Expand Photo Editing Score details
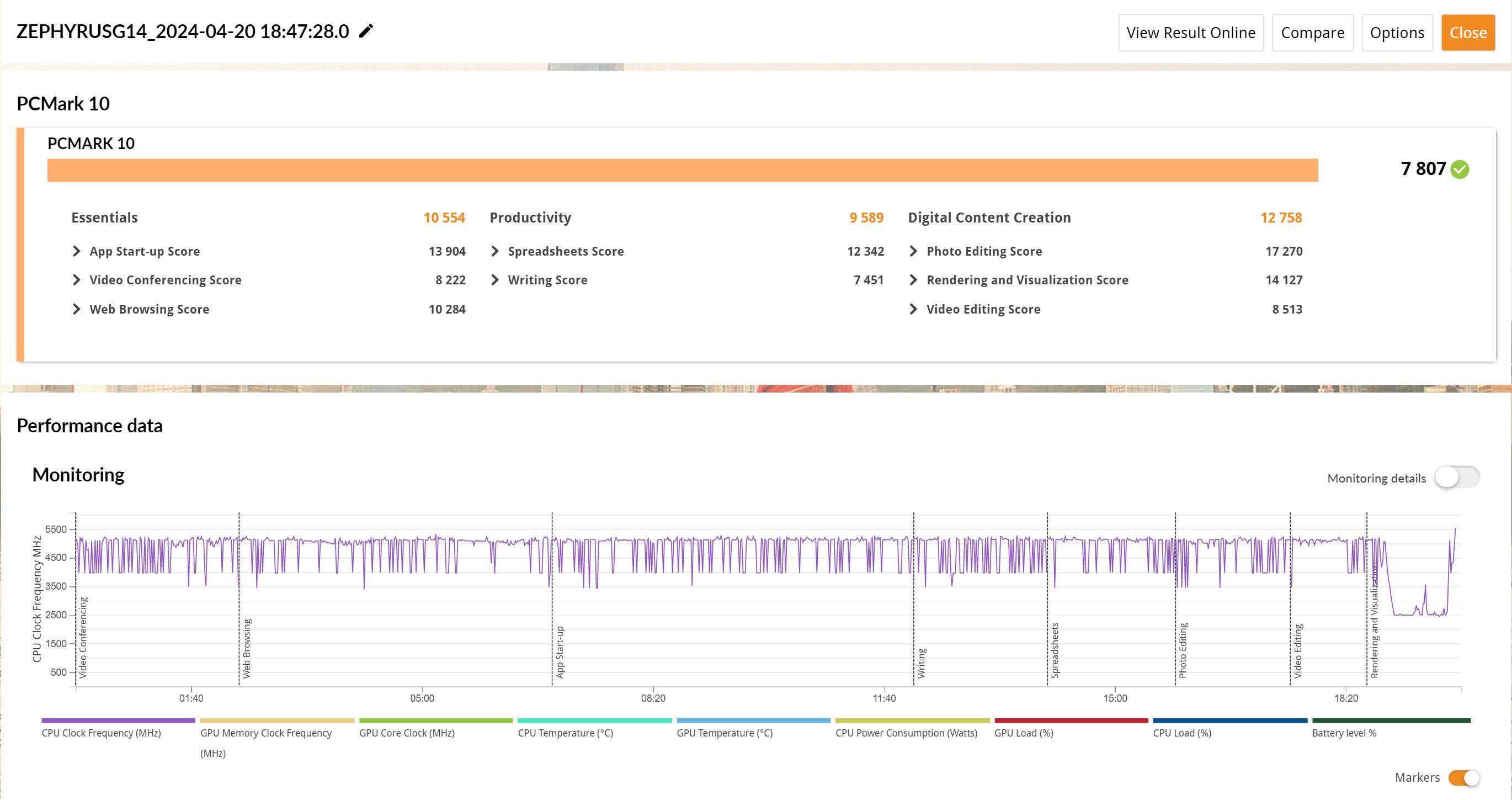 coord(913,251)
